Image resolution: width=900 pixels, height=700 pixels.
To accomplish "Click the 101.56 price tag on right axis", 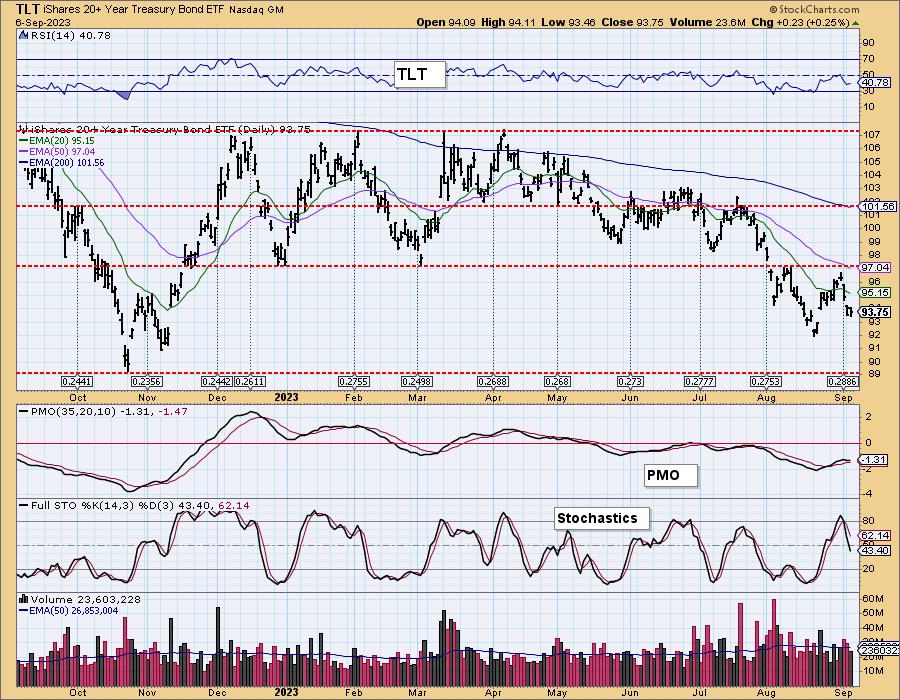I will [877, 207].
